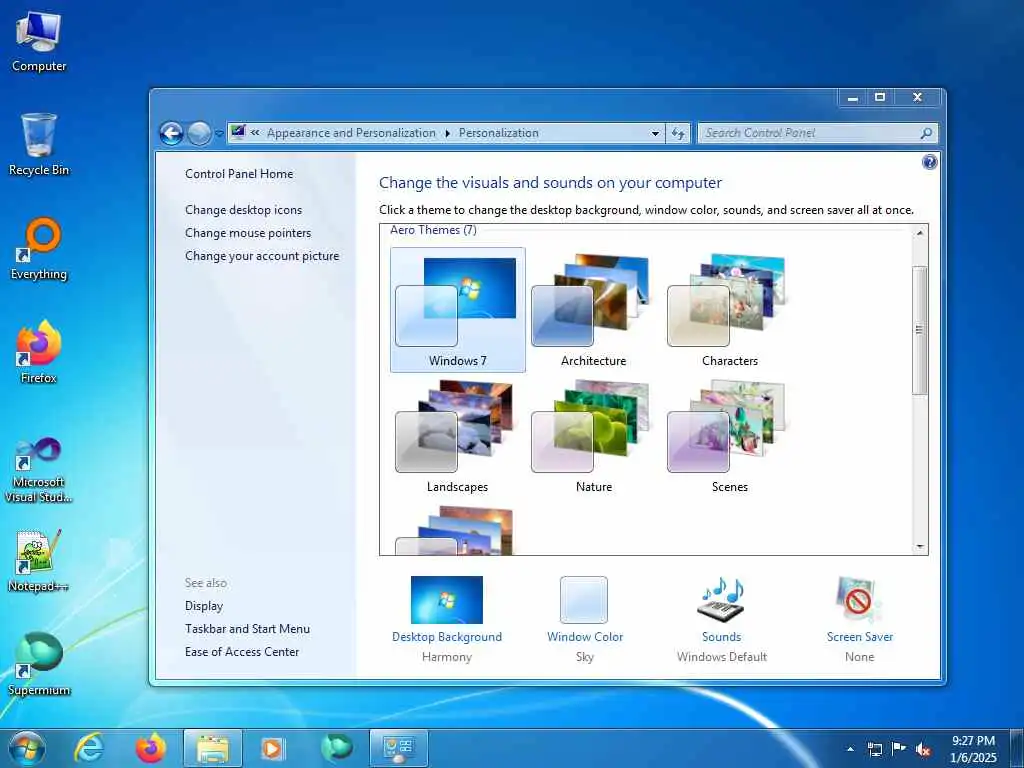
Task: Open Change your account picture
Action: pyautogui.click(x=262, y=256)
